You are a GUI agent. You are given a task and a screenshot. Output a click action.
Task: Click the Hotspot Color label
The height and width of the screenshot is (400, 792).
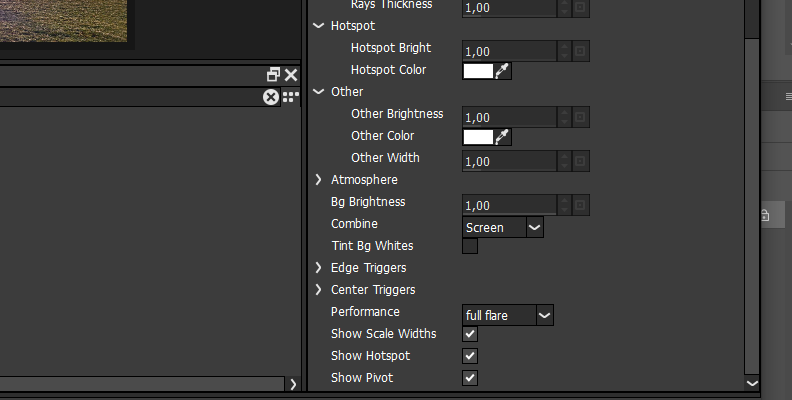[388, 70]
